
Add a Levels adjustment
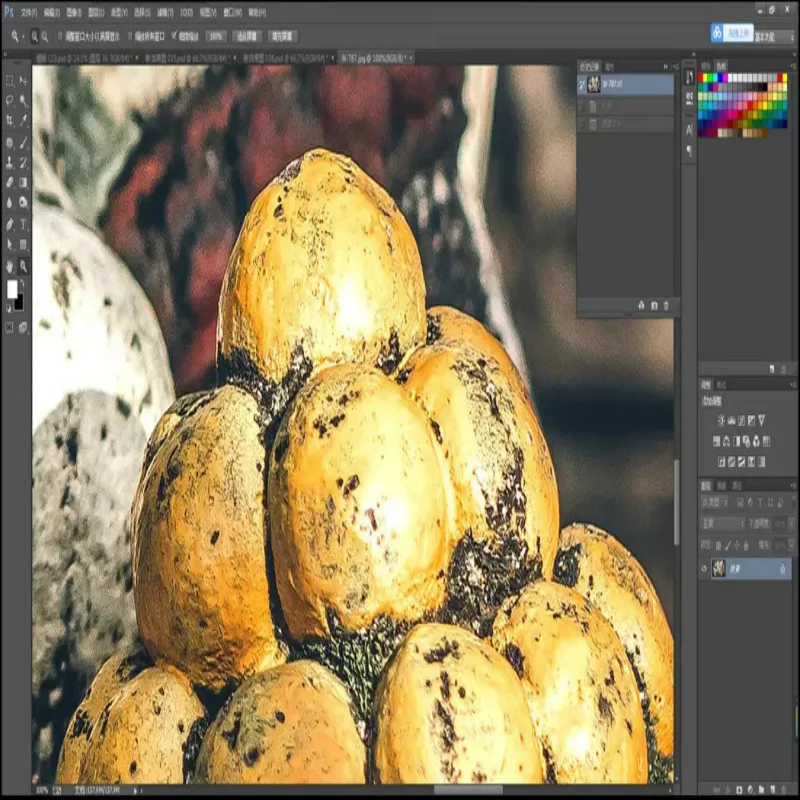pos(731,420)
